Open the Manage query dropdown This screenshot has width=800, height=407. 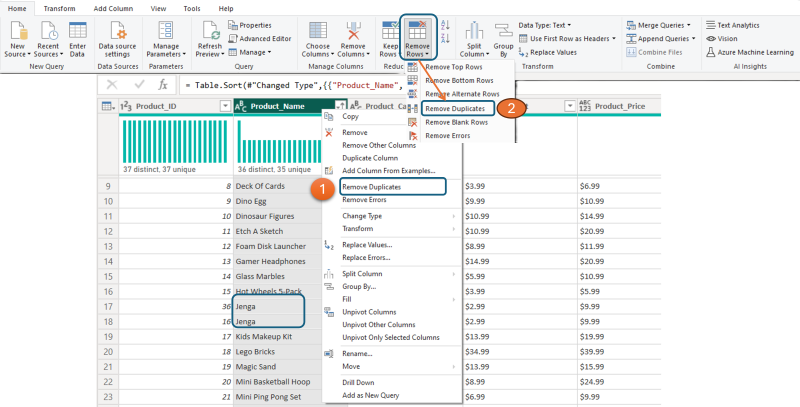click(249, 52)
